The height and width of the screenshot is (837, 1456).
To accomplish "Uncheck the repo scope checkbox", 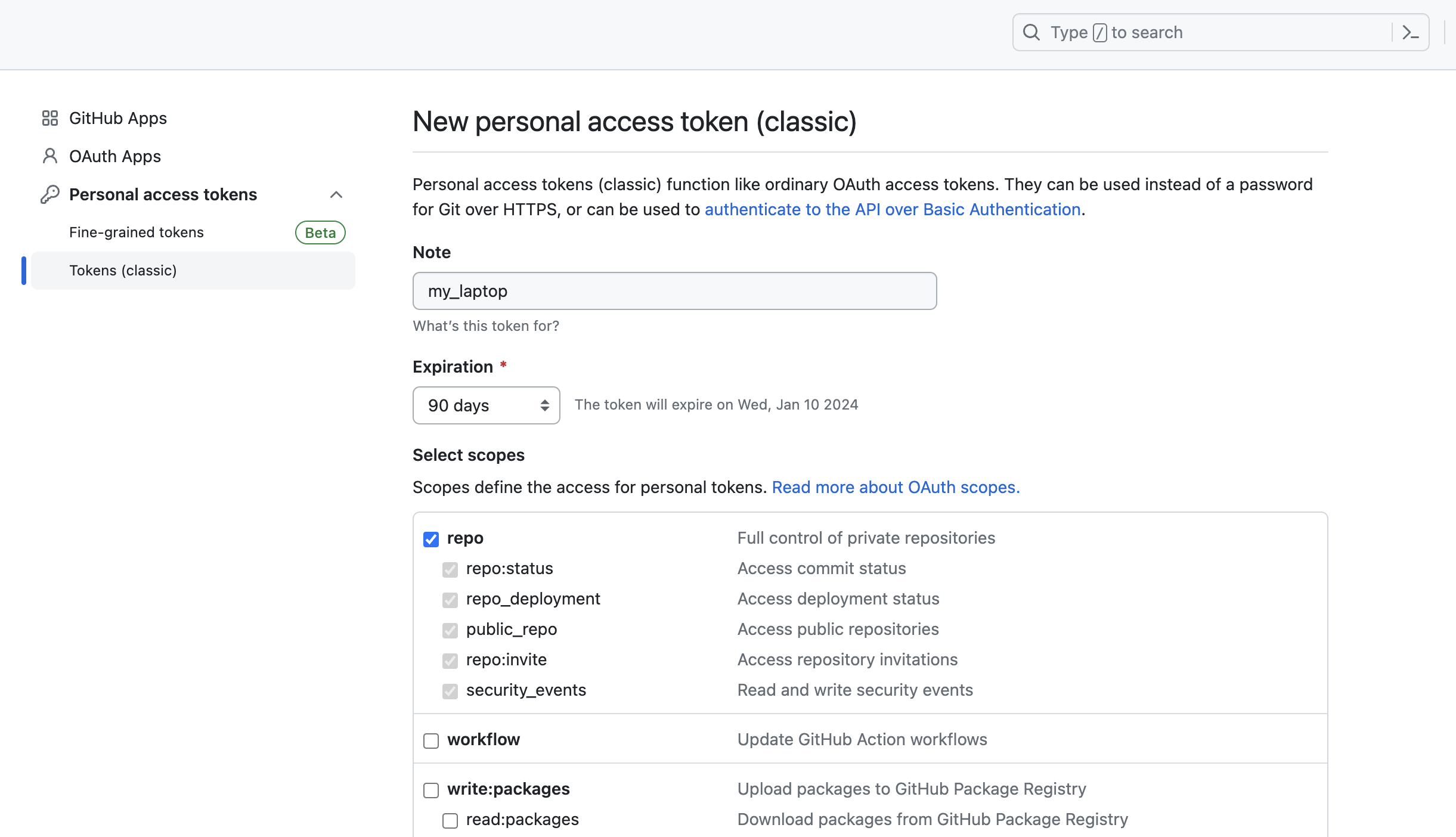I will [431, 539].
